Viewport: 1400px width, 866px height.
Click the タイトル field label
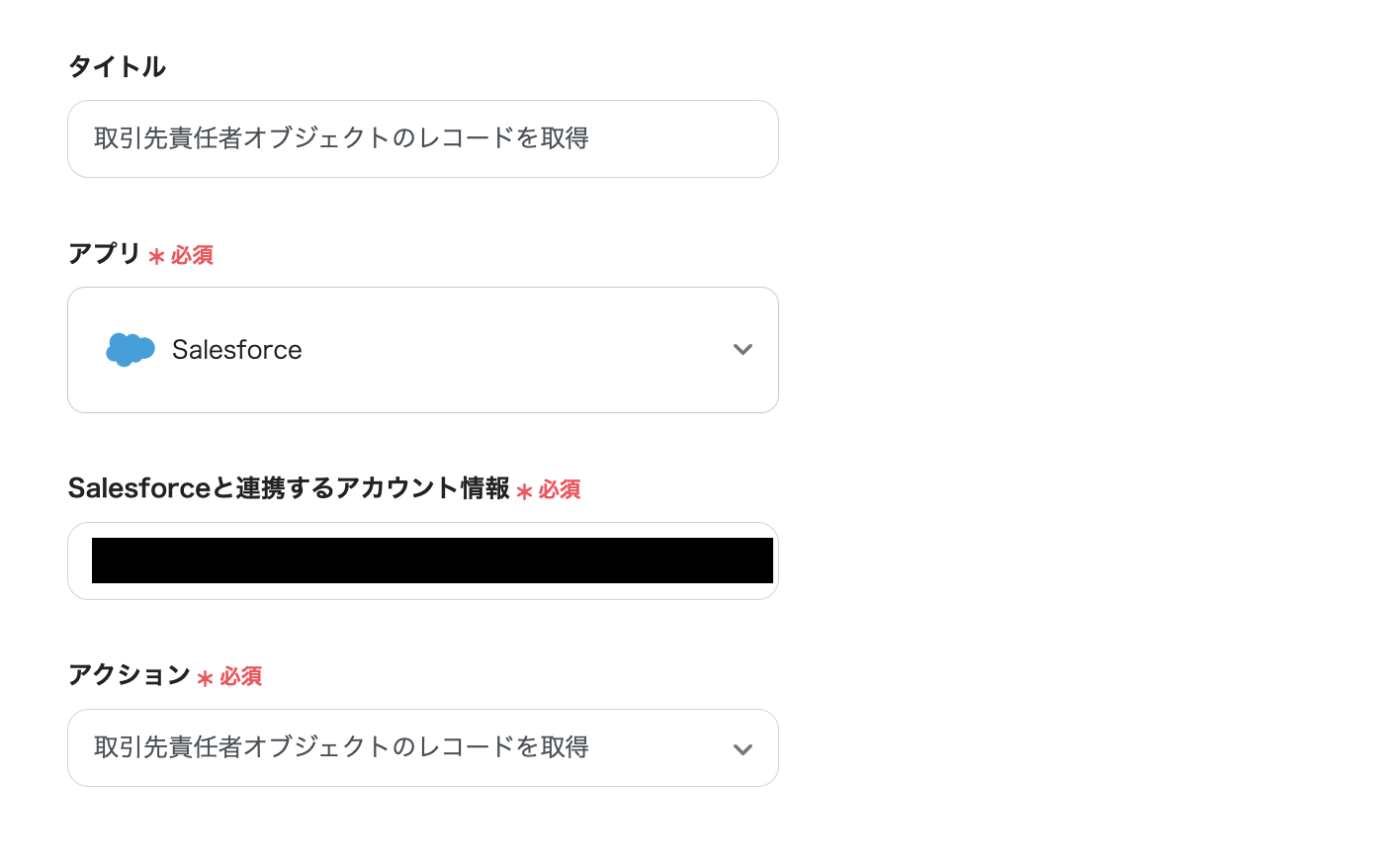tap(117, 67)
